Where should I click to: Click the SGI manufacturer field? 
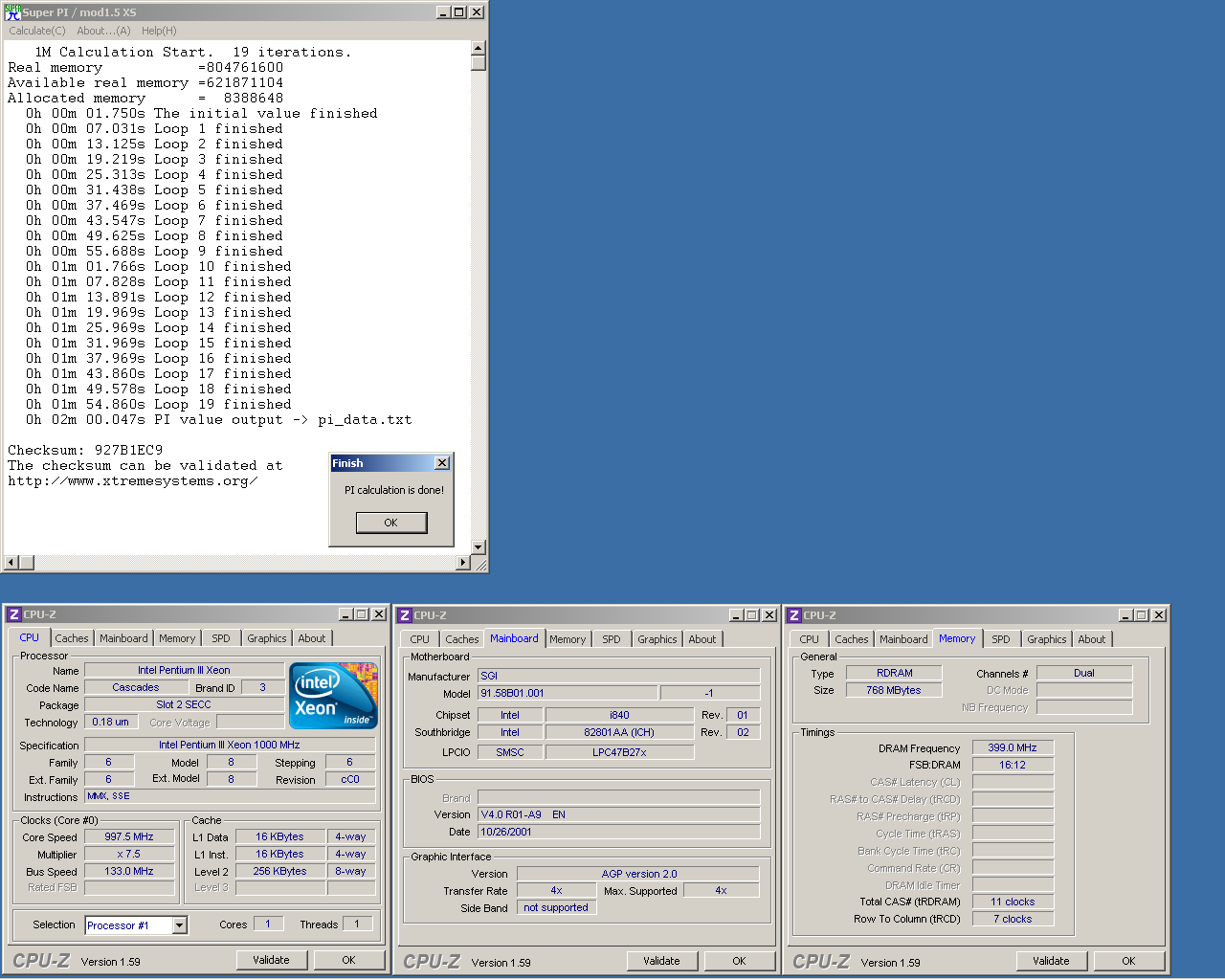click(x=619, y=676)
